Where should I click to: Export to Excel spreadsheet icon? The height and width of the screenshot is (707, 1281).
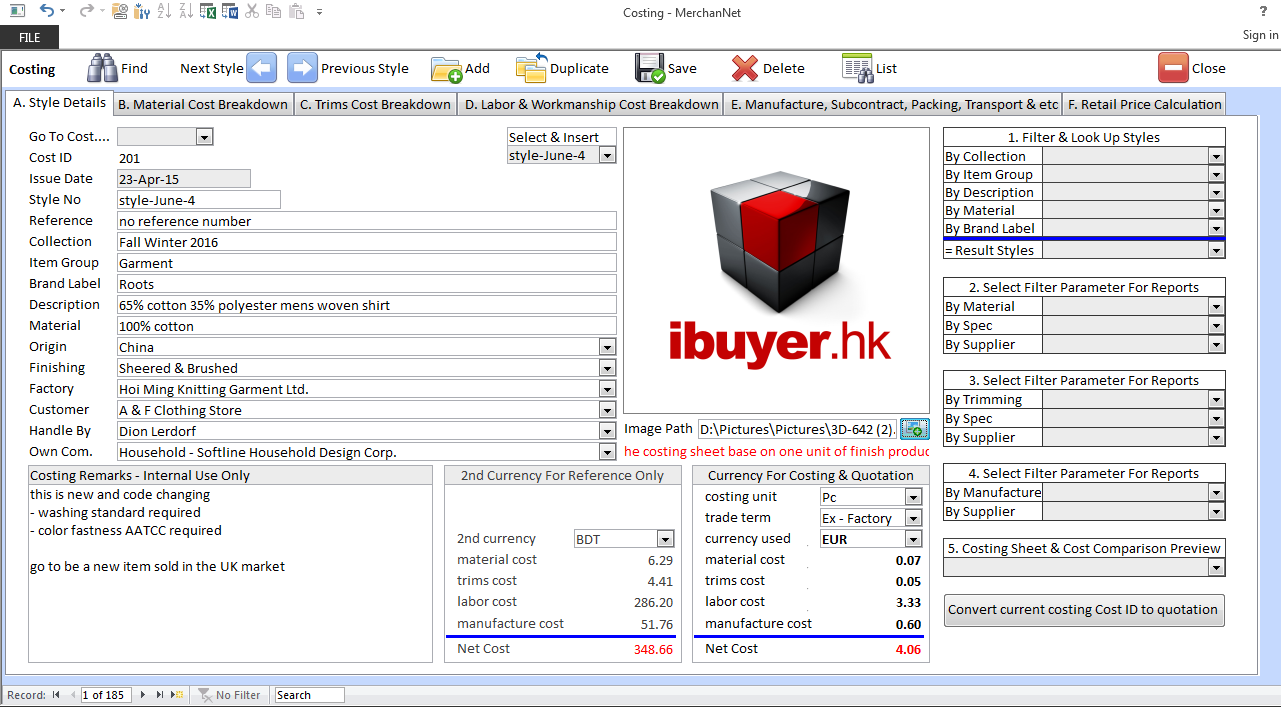tap(208, 11)
